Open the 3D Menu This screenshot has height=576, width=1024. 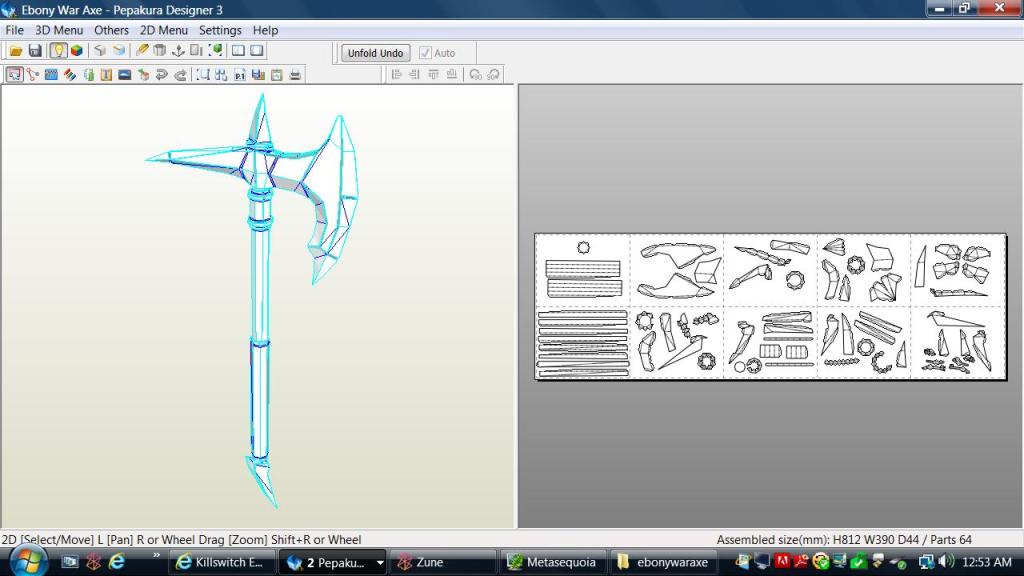(59, 30)
